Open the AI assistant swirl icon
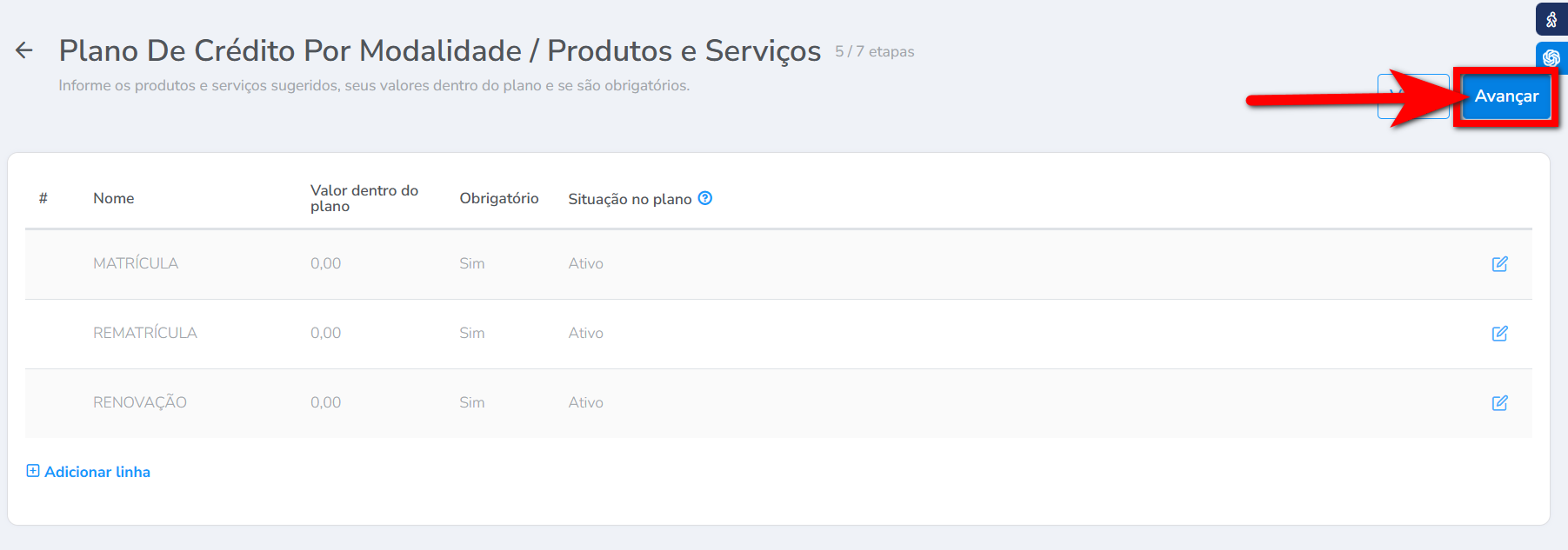This screenshot has width=1568, height=550. pos(1551,58)
